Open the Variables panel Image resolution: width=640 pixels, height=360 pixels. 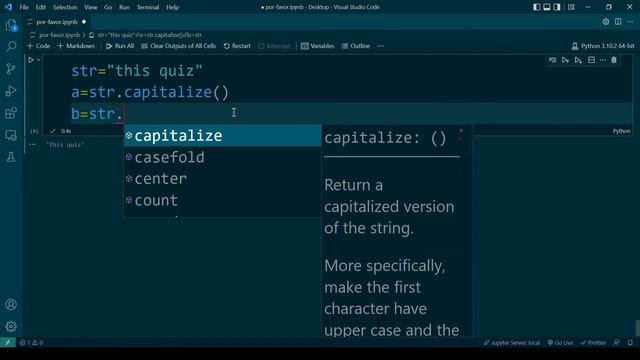click(318, 46)
